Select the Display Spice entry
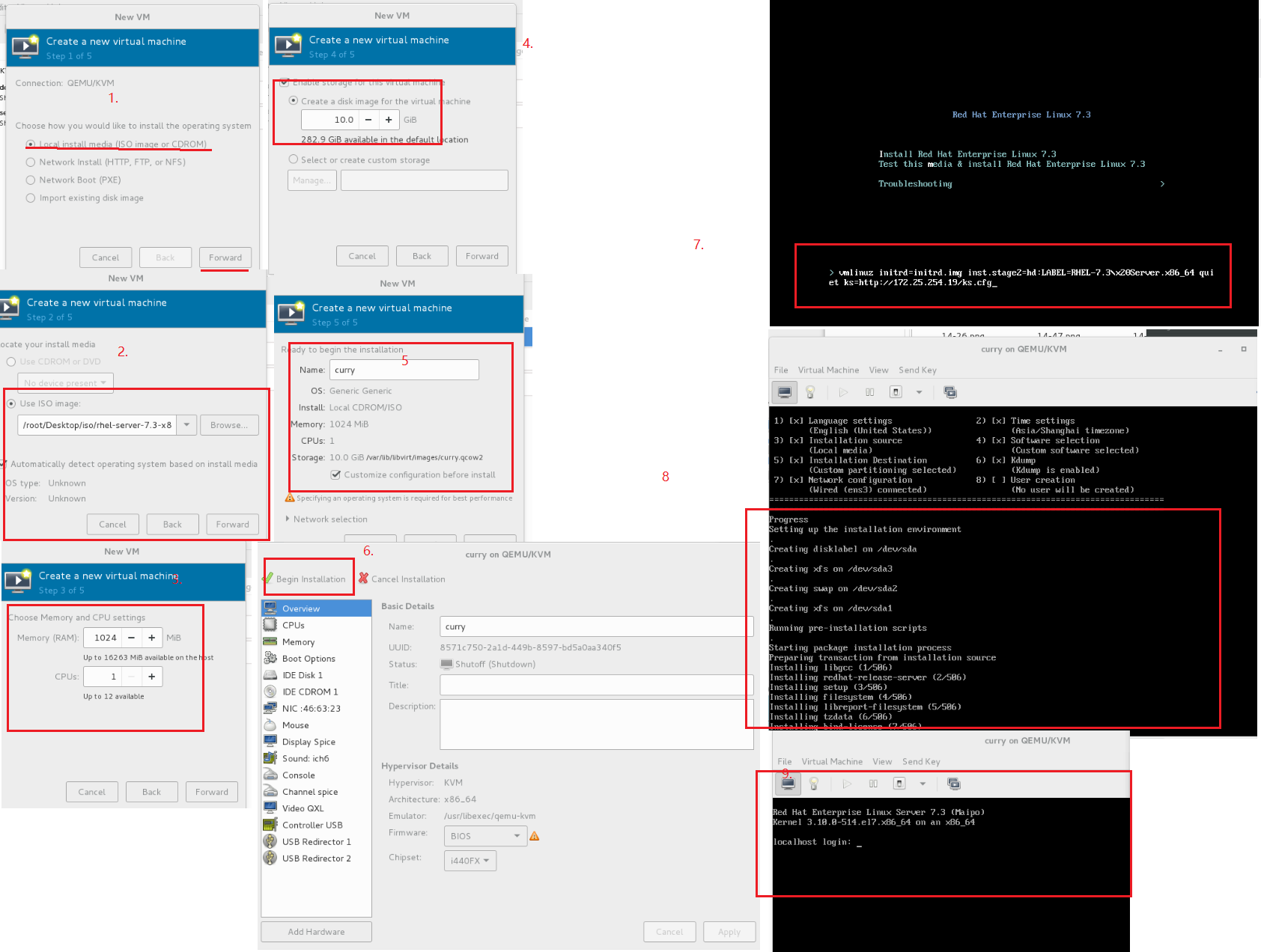1261x952 pixels. 317,742
